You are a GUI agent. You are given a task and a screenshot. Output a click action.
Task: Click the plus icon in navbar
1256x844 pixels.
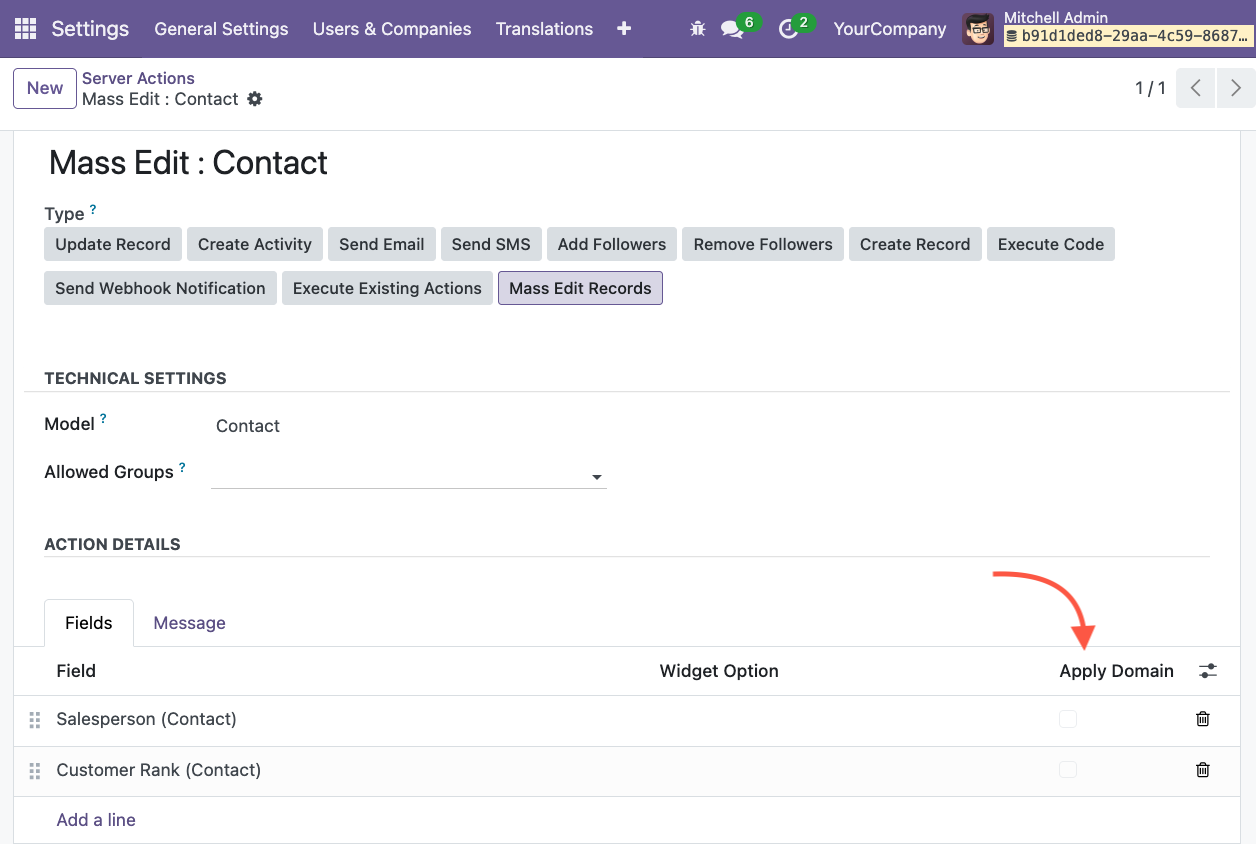pos(624,29)
